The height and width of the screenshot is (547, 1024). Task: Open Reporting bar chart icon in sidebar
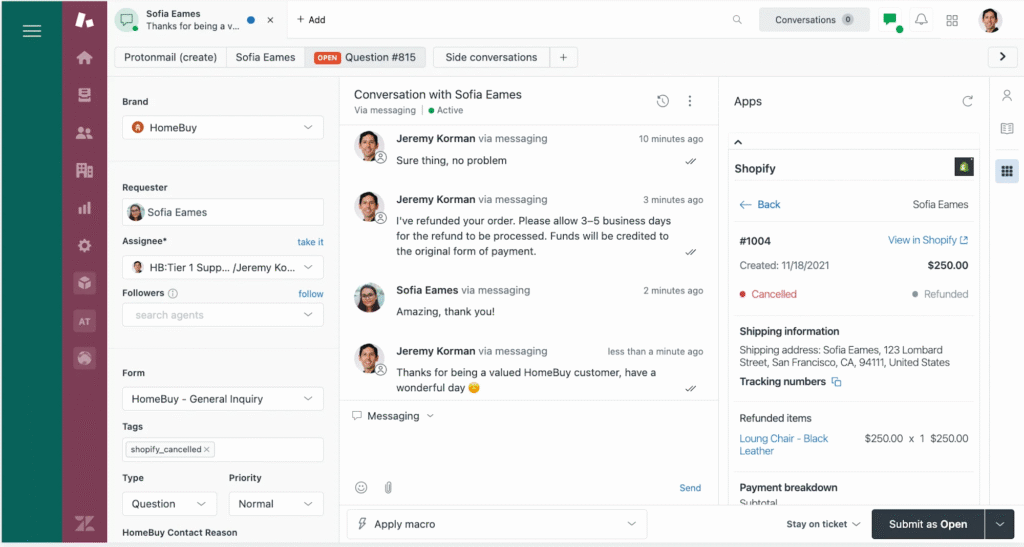click(85, 208)
